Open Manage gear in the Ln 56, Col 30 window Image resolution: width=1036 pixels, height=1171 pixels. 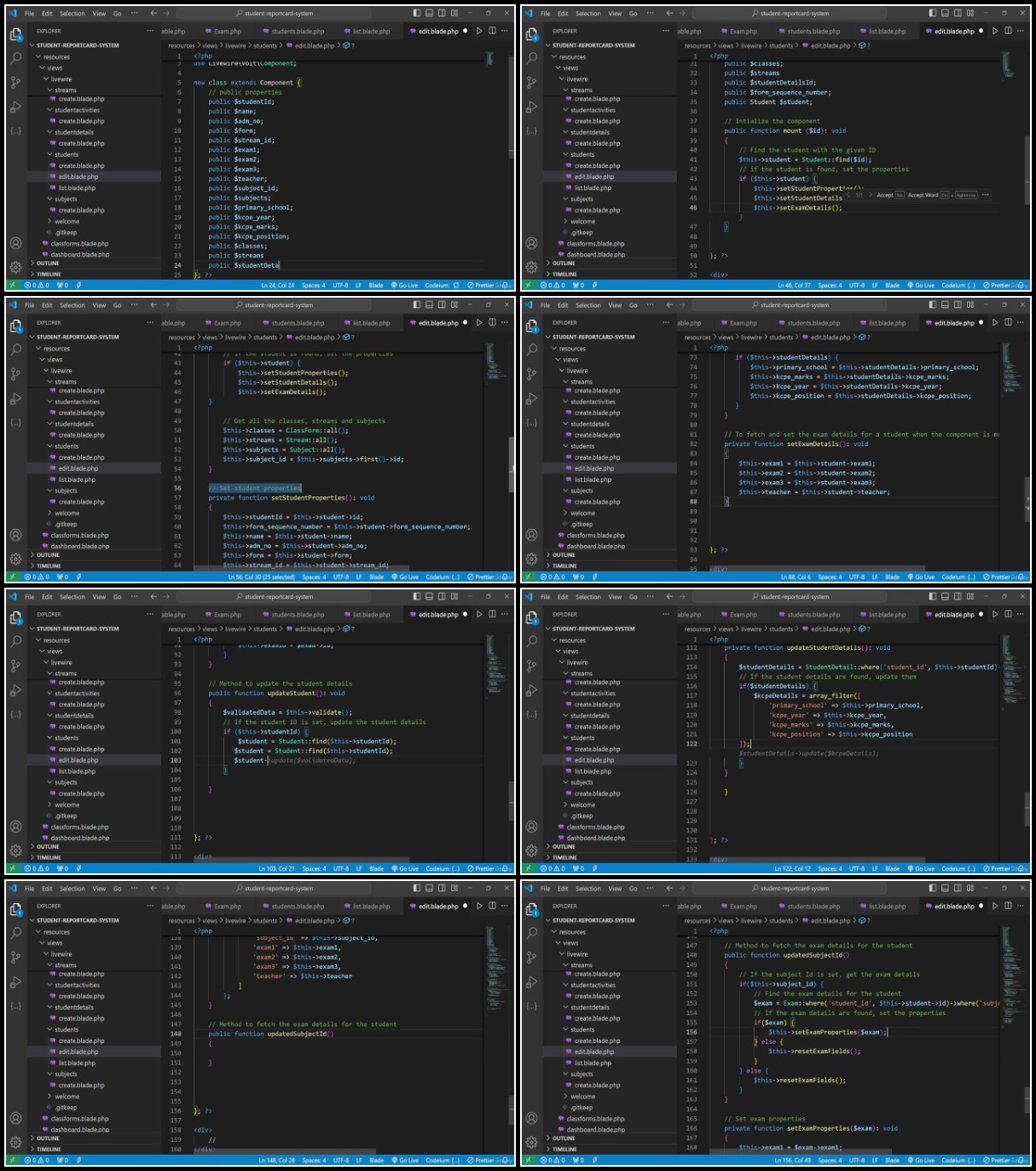tap(15, 559)
